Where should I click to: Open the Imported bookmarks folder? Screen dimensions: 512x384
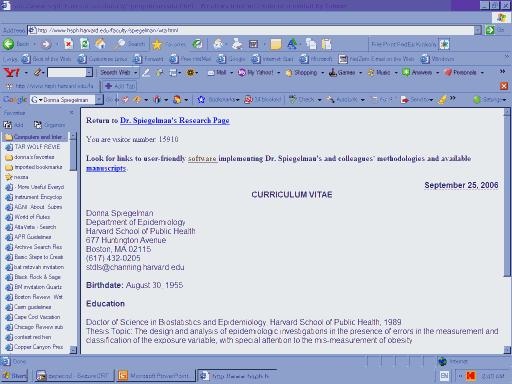point(35,167)
